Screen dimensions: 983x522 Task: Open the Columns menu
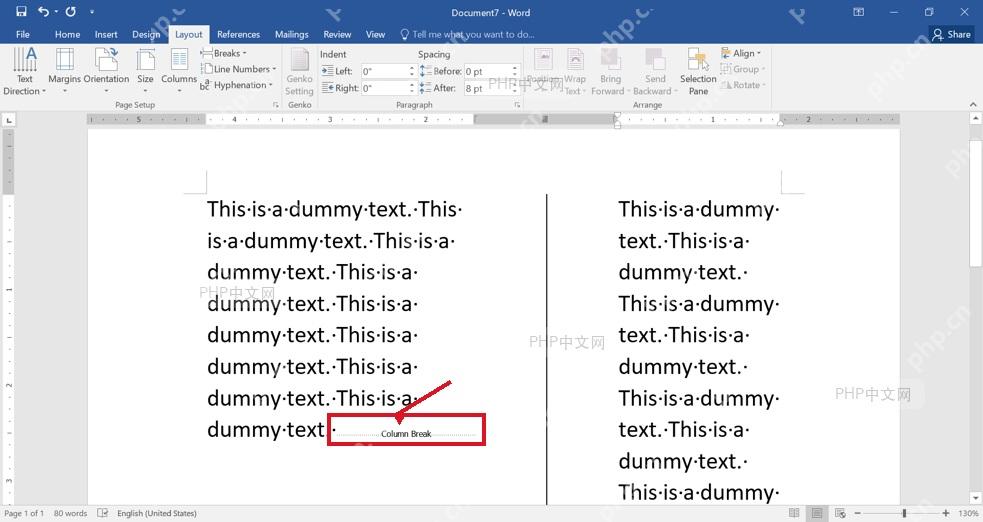[179, 72]
